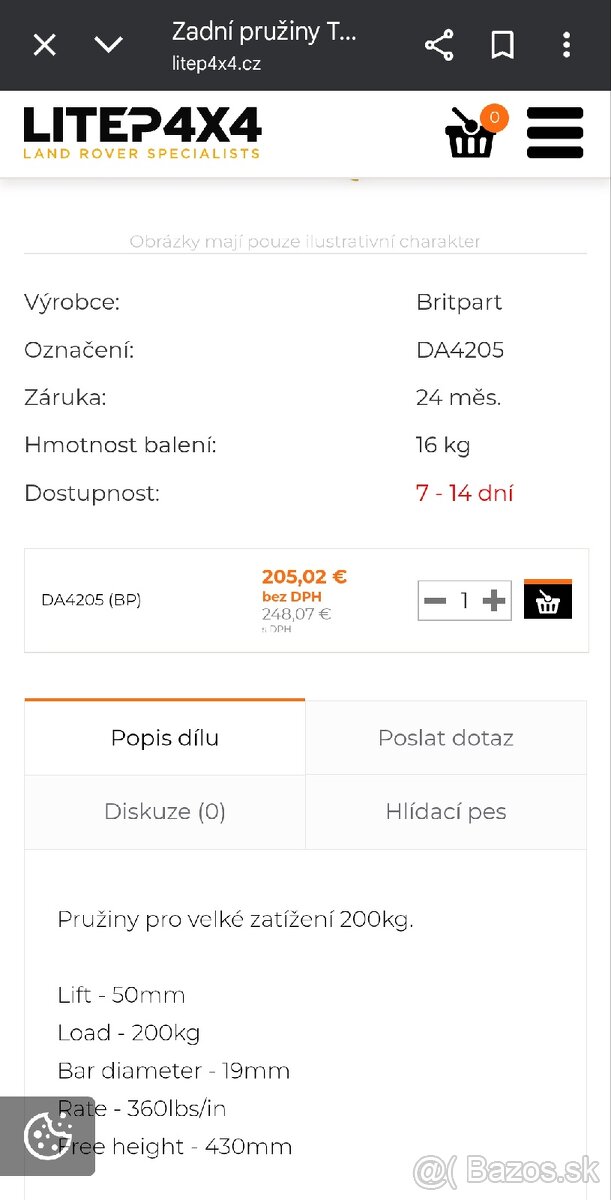Decrease quantity with minus button
The image size is (611, 1200).
(x=435, y=600)
